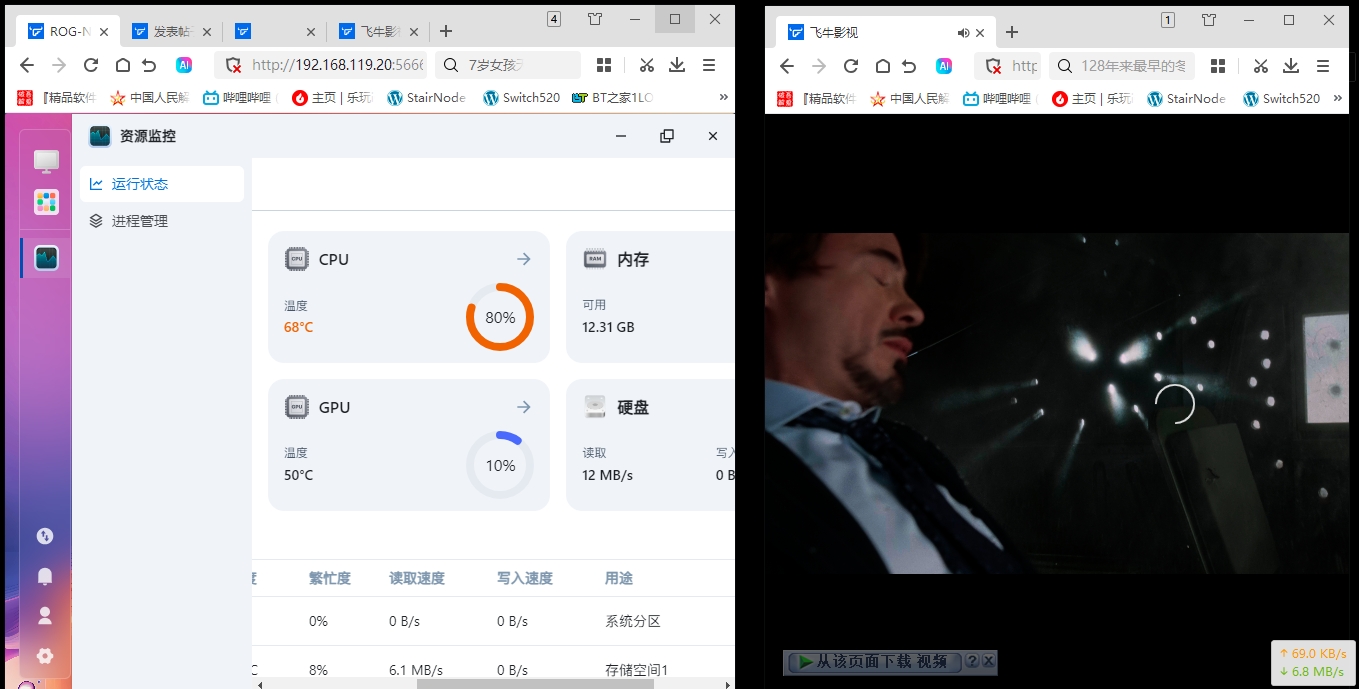Click the 内存 card showing 12.31 GB
Screen dimensions: 1359x689
pyautogui.click(x=650, y=297)
